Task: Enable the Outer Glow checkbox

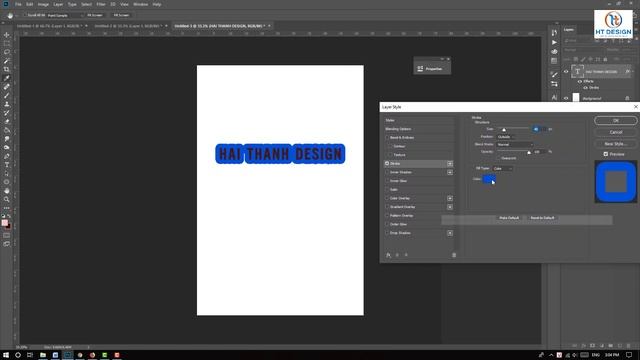Action: (387, 224)
